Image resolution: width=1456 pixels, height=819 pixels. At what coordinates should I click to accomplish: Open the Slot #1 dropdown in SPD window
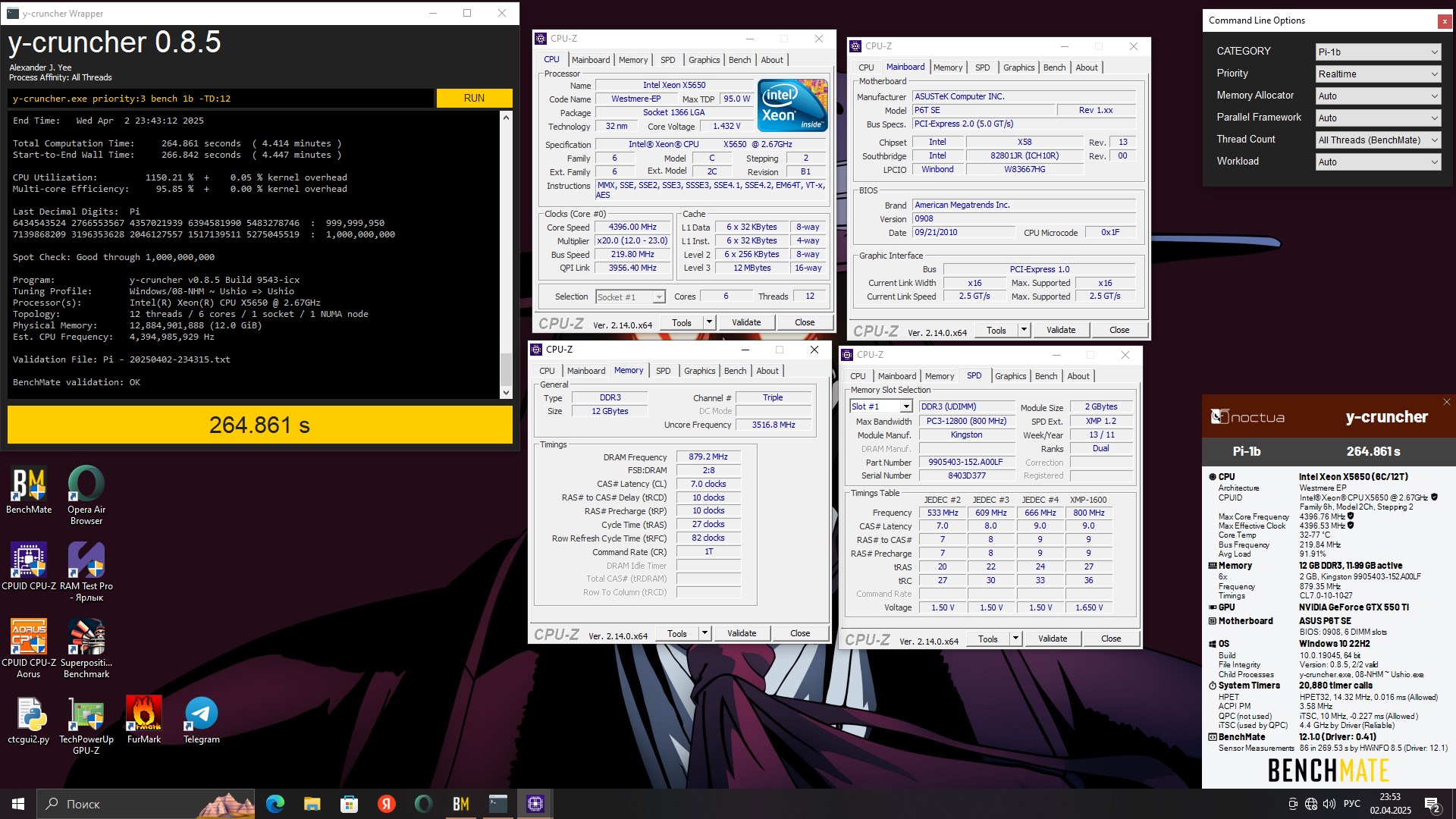coord(880,406)
